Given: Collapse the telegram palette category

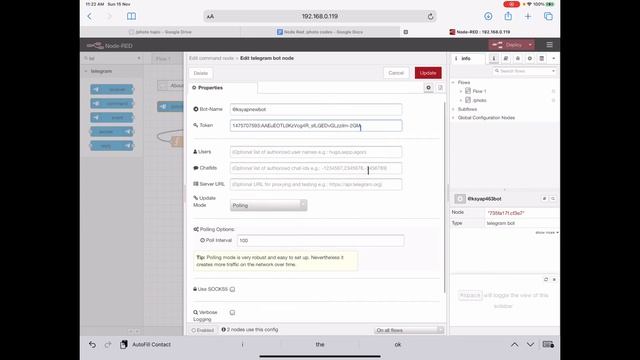Looking at the screenshot, I should [x=86, y=71].
